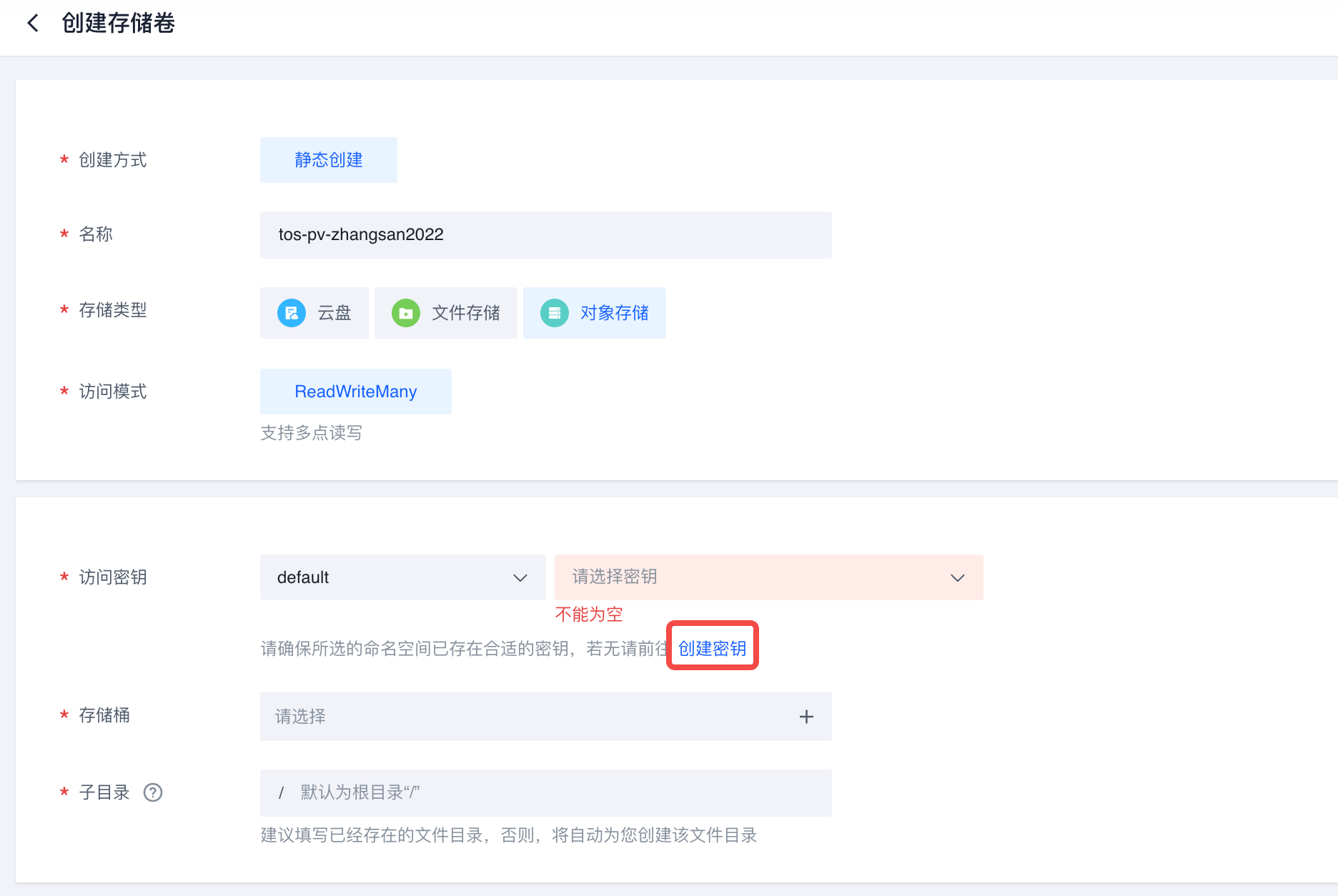Click the namespace dropdown chevron arrow
The image size is (1338, 896).
[x=520, y=577]
